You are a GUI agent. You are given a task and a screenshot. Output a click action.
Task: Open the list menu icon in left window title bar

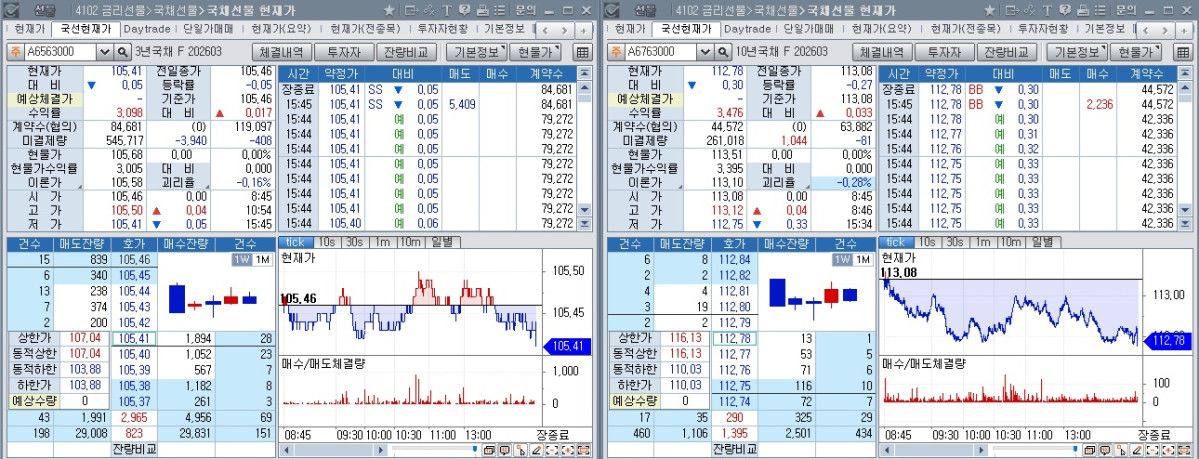click(499, 11)
